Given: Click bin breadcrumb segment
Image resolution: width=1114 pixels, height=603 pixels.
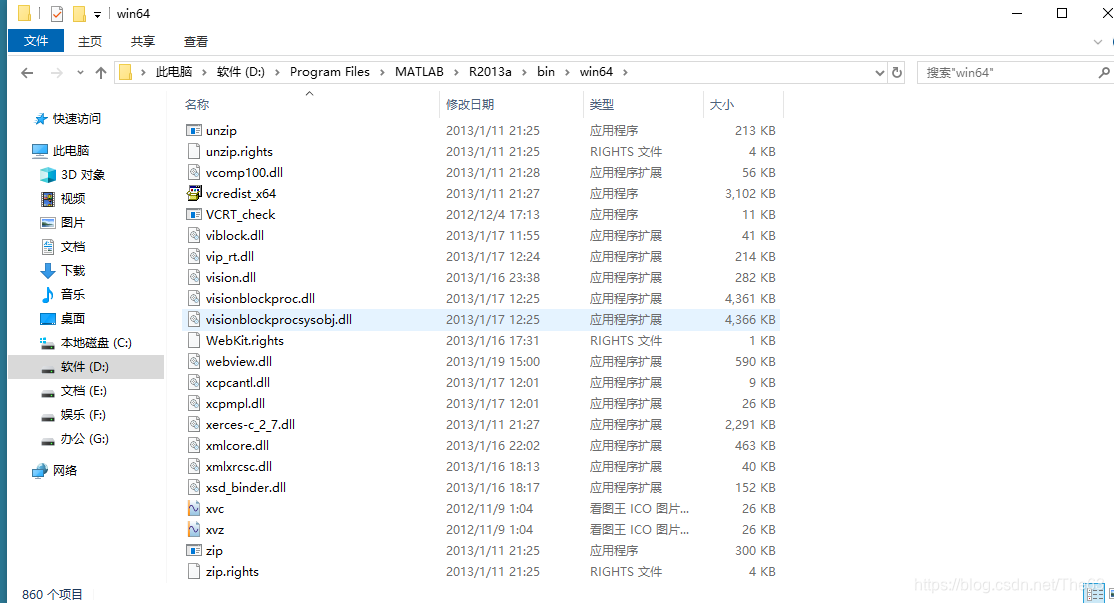Looking at the screenshot, I should coord(546,72).
